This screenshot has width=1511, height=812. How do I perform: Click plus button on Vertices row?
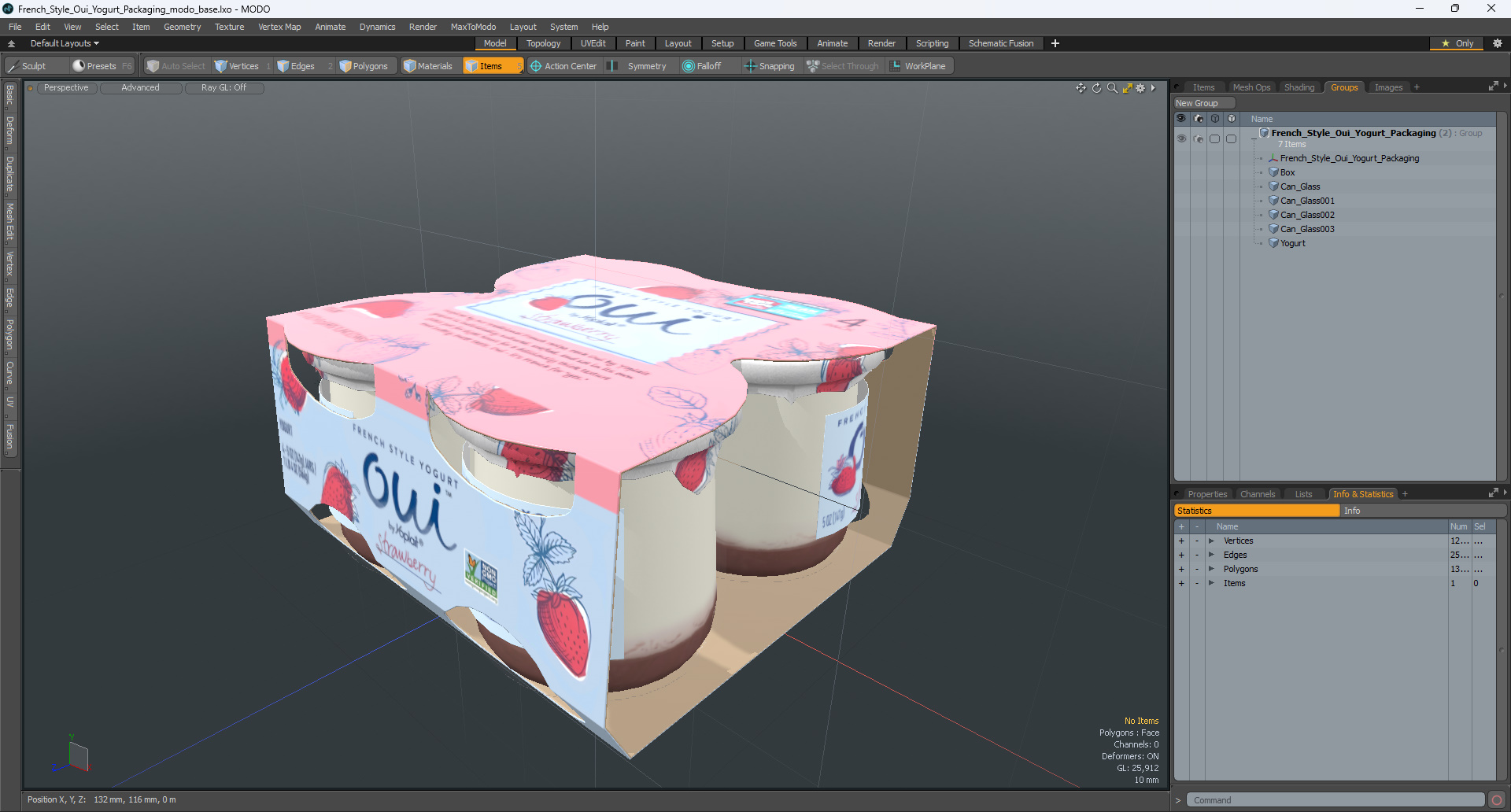point(1181,541)
